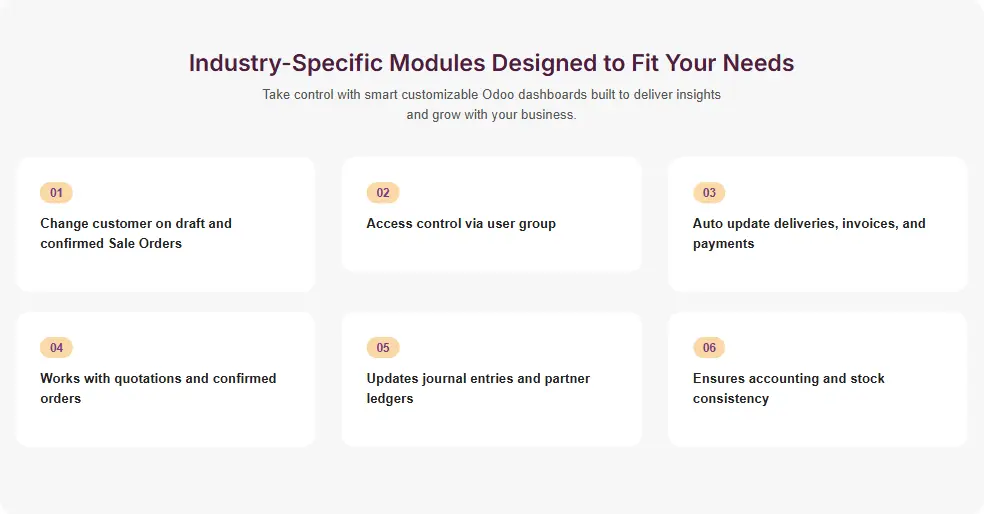Image resolution: width=984 pixels, height=514 pixels.
Task: Click the 05 number badge
Action: coord(383,348)
